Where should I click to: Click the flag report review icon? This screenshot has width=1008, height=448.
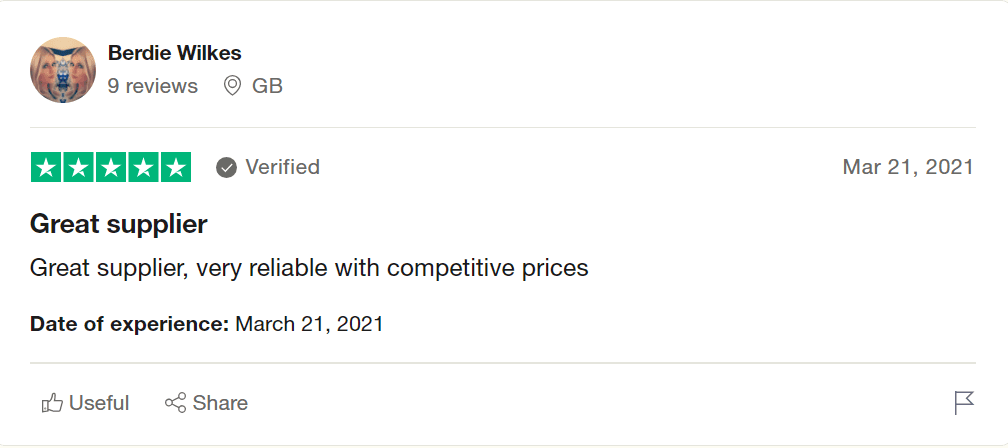tap(963, 403)
